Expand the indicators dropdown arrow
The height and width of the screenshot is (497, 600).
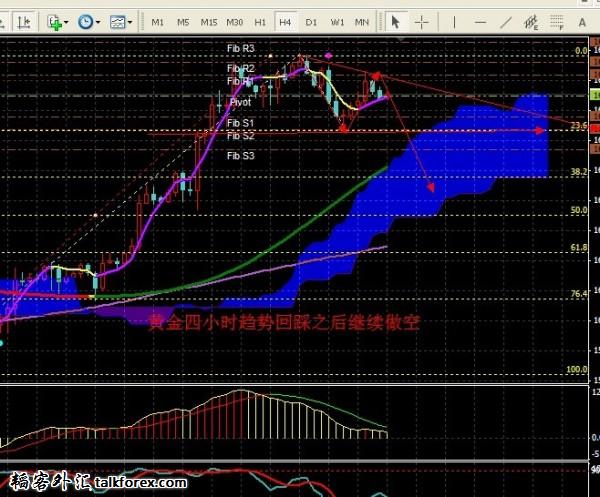click(67, 21)
